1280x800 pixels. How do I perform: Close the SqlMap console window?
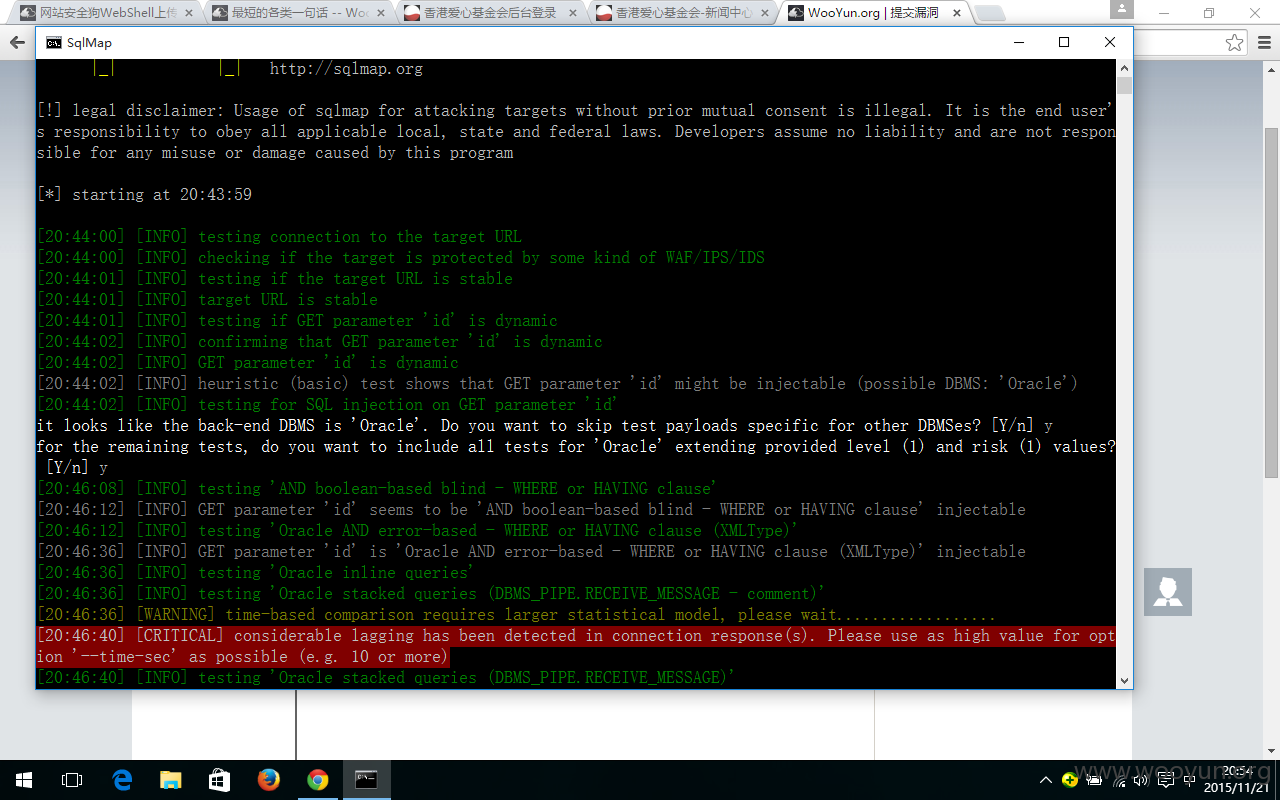coord(1110,43)
